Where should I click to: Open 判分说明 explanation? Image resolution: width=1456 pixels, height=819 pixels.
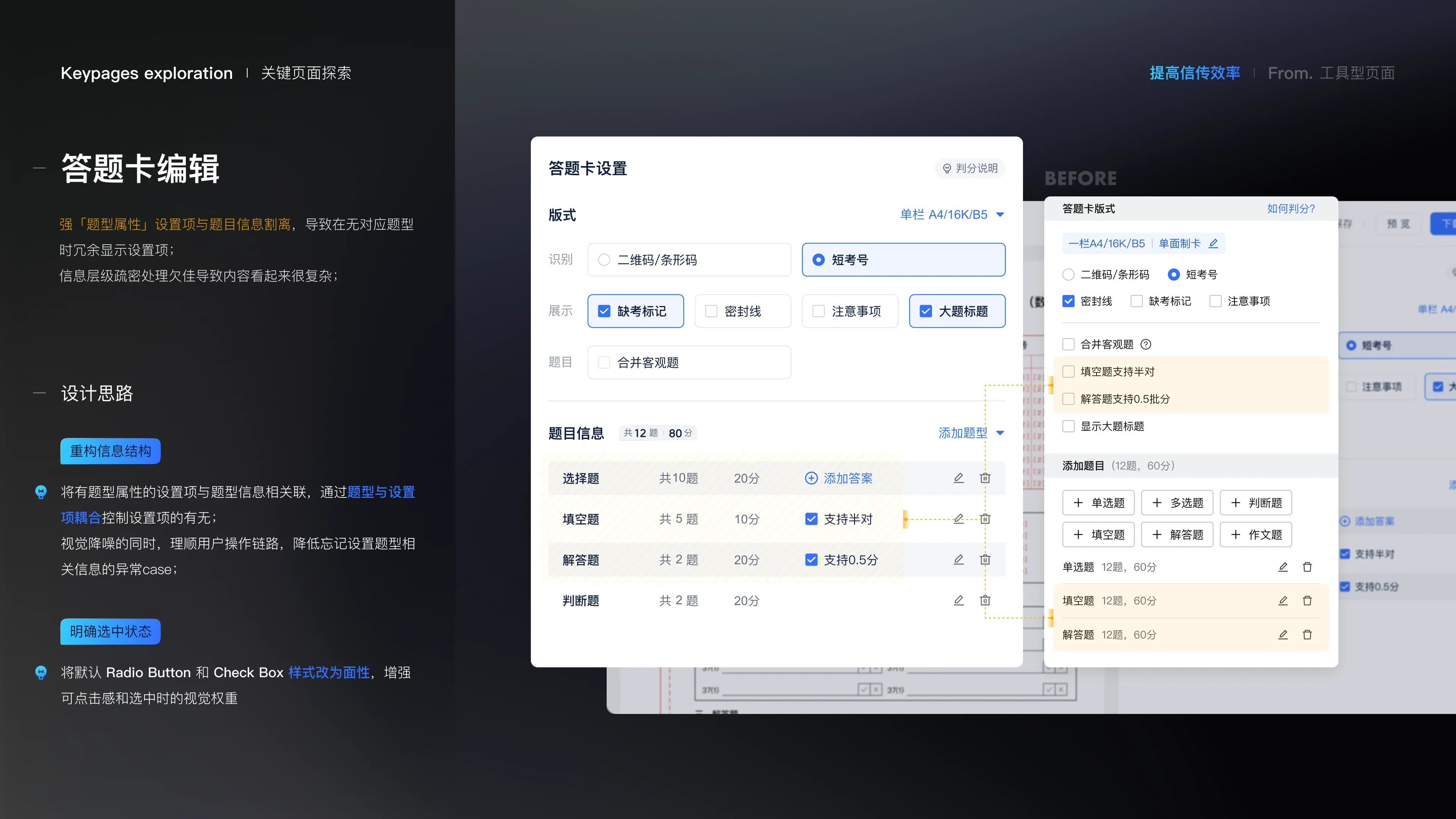[970, 168]
